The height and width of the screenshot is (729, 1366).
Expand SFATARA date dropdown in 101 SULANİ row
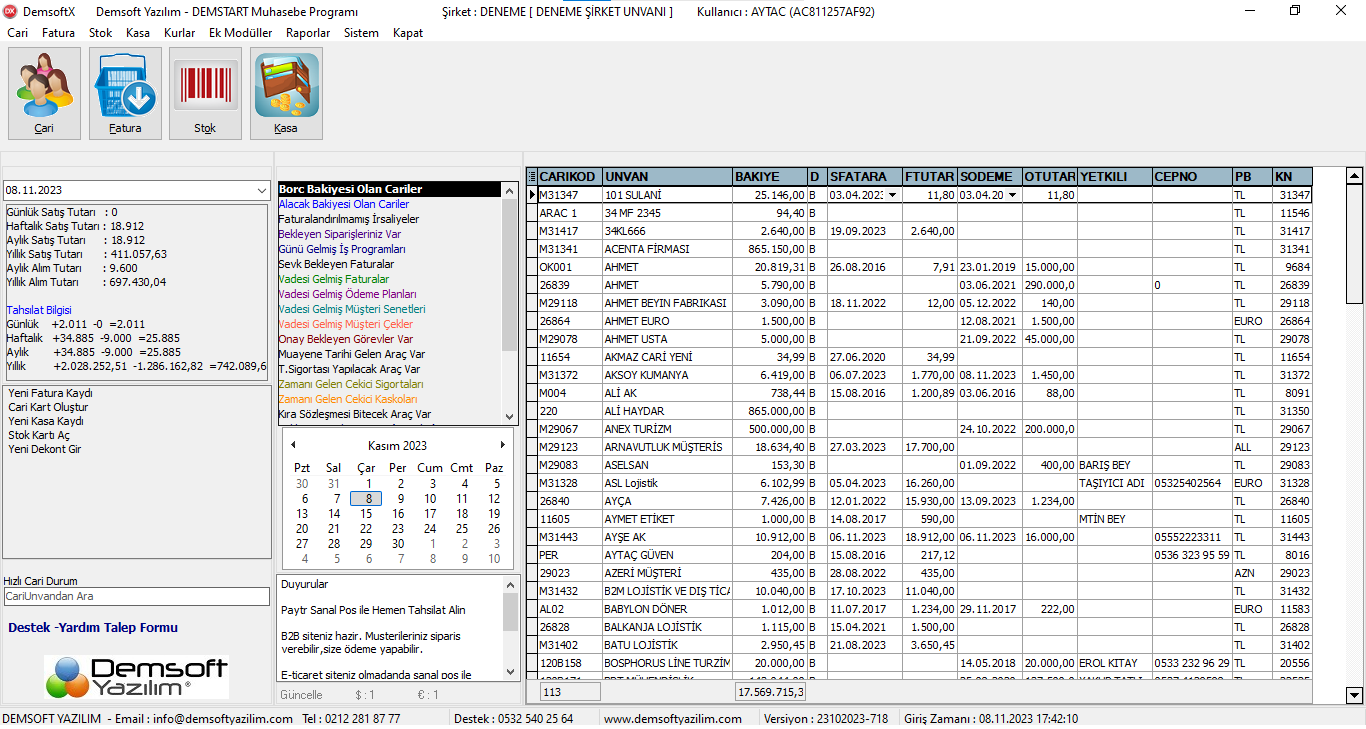(x=892, y=195)
